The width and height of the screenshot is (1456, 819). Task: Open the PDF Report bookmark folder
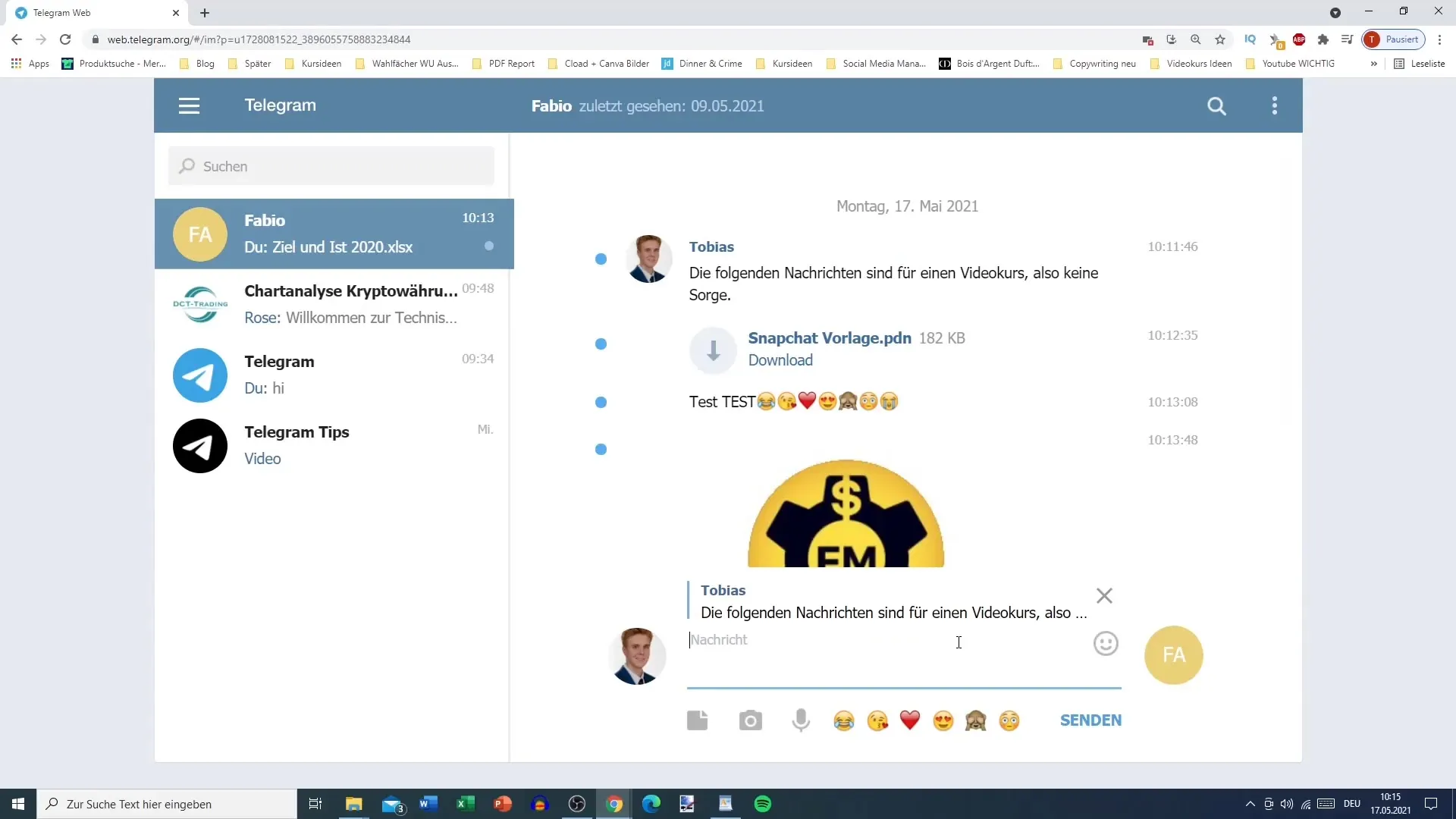click(x=504, y=64)
